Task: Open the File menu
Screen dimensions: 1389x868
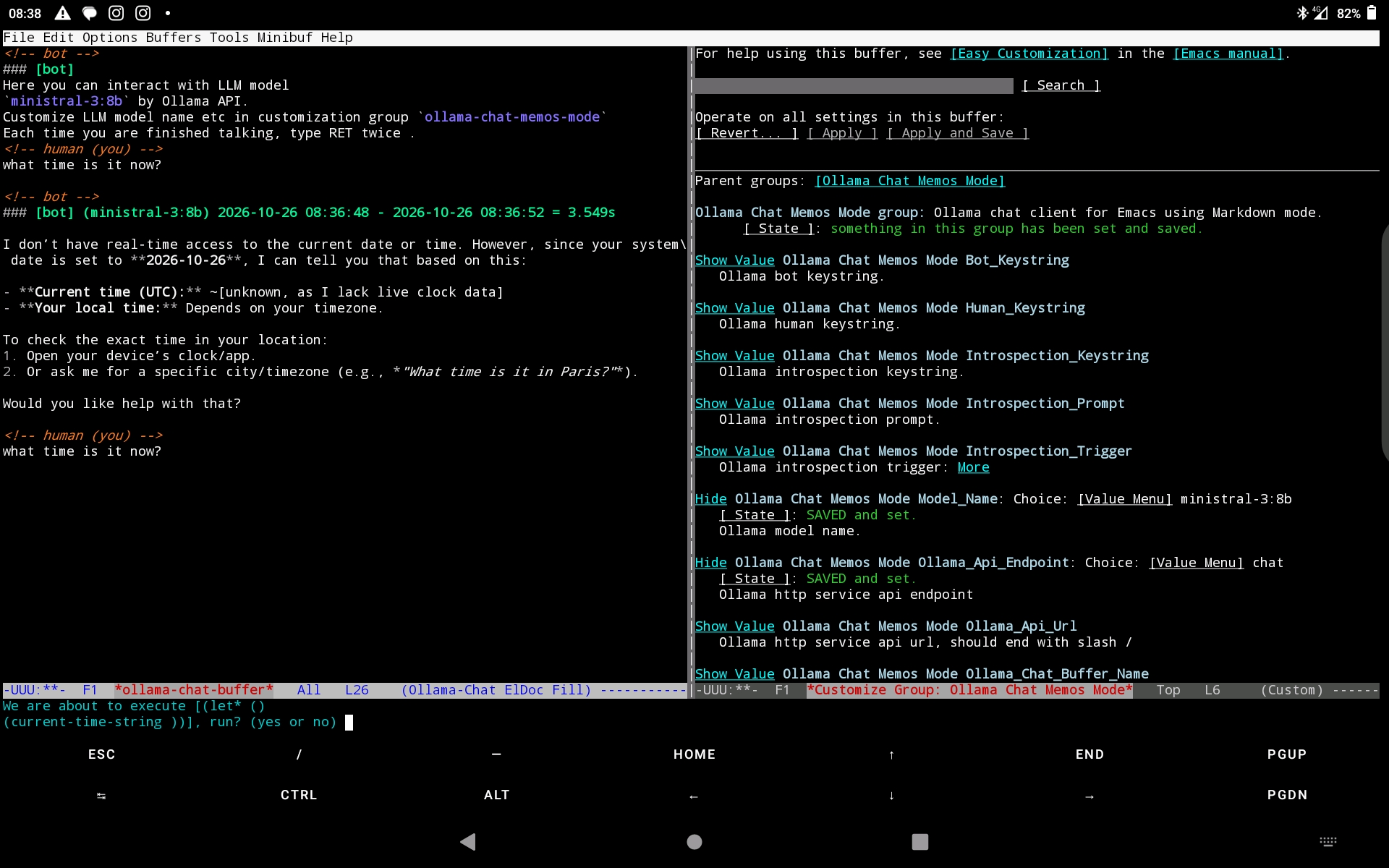Action: pyautogui.click(x=19, y=38)
